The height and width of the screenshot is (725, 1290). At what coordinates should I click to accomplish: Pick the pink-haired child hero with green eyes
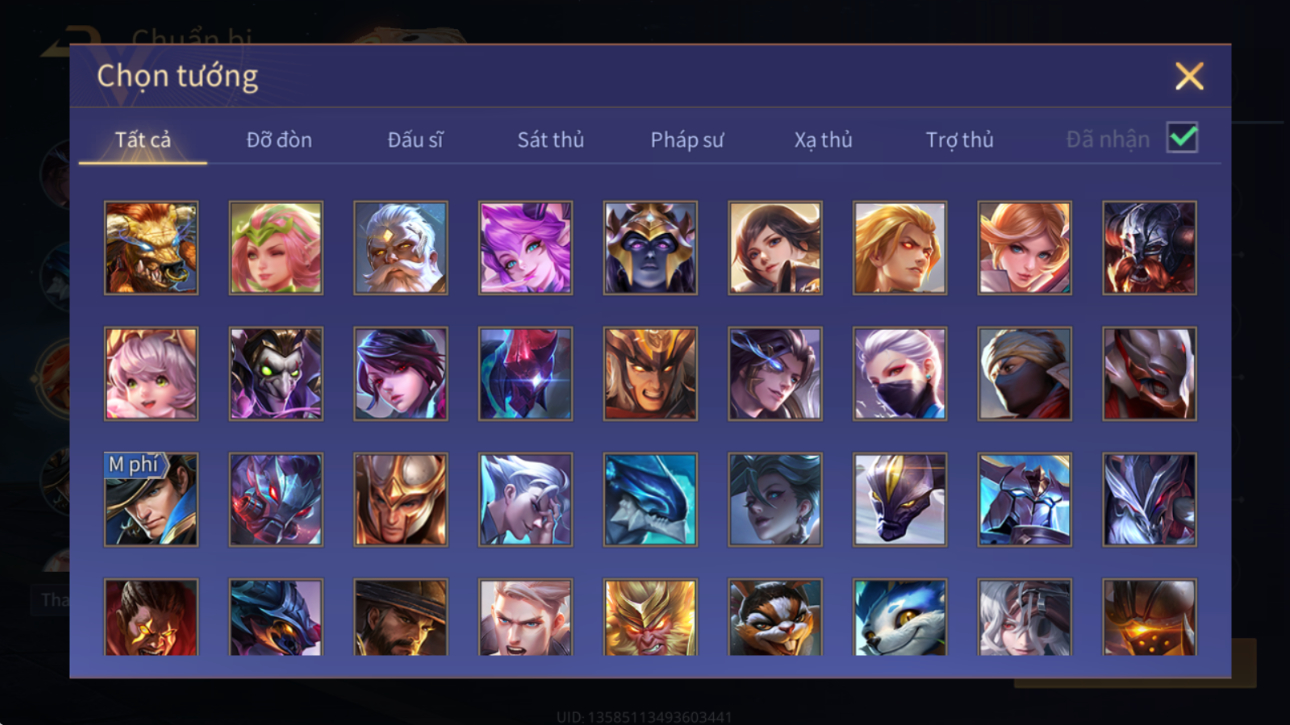[x=151, y=373]
